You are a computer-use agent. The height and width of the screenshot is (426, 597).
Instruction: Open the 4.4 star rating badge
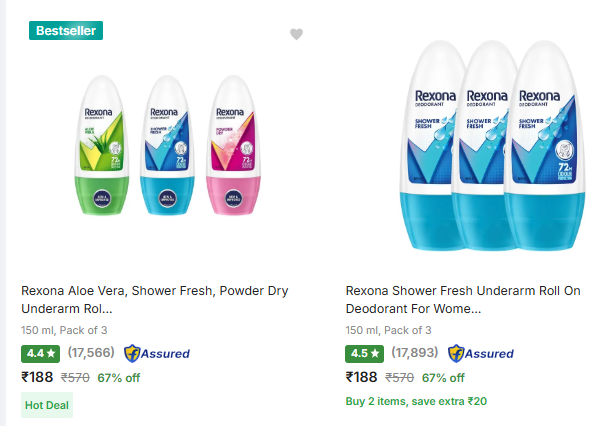[40, 354]
